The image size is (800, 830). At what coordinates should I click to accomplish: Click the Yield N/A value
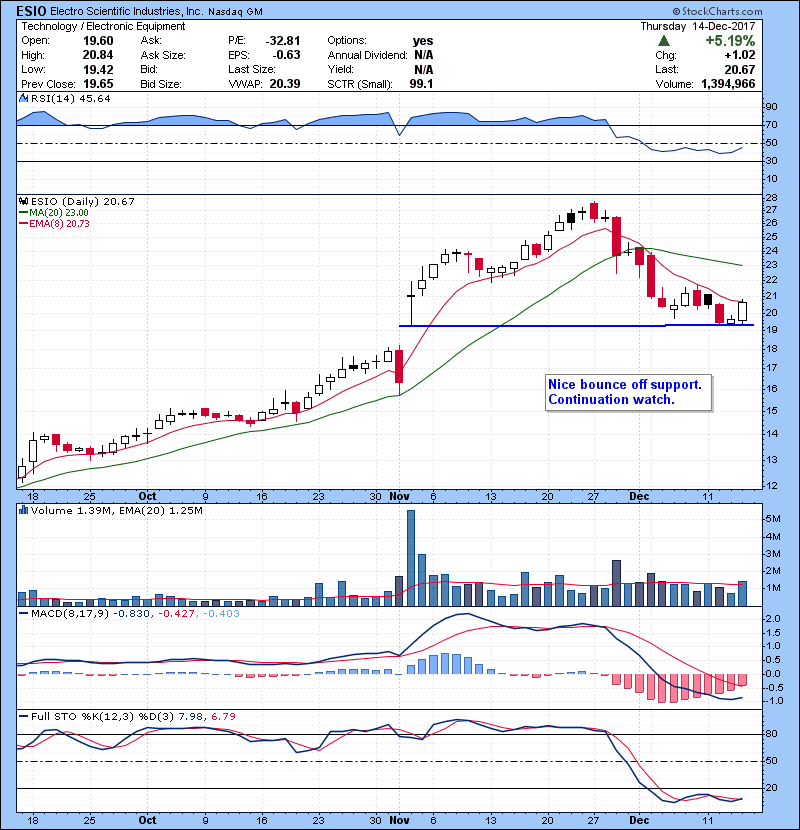424,69
